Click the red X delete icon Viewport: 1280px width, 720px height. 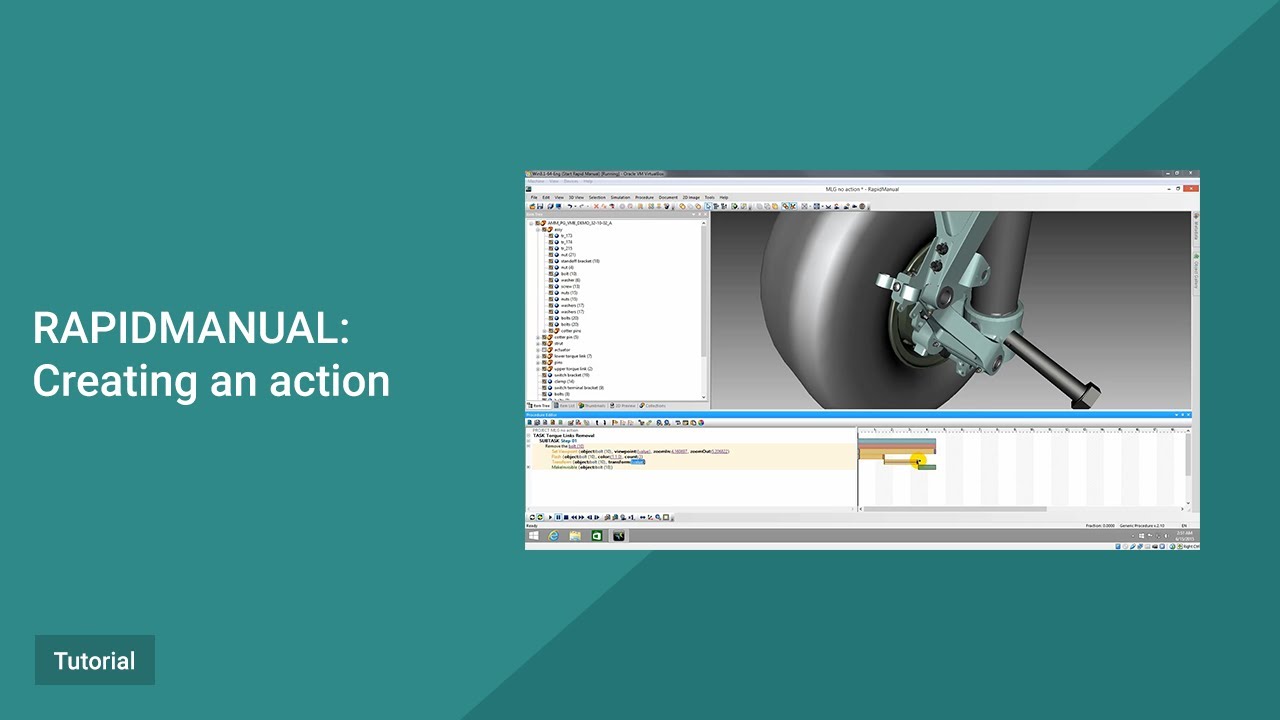[x=596, y=206]
